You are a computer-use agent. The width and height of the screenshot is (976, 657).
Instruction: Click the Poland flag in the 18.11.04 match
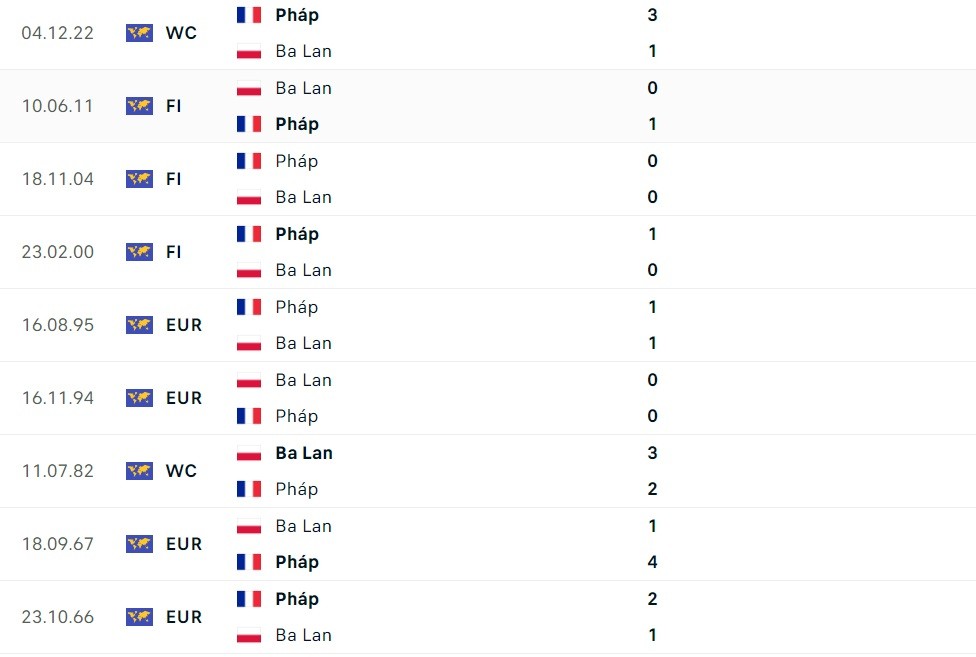click(249, 197)
